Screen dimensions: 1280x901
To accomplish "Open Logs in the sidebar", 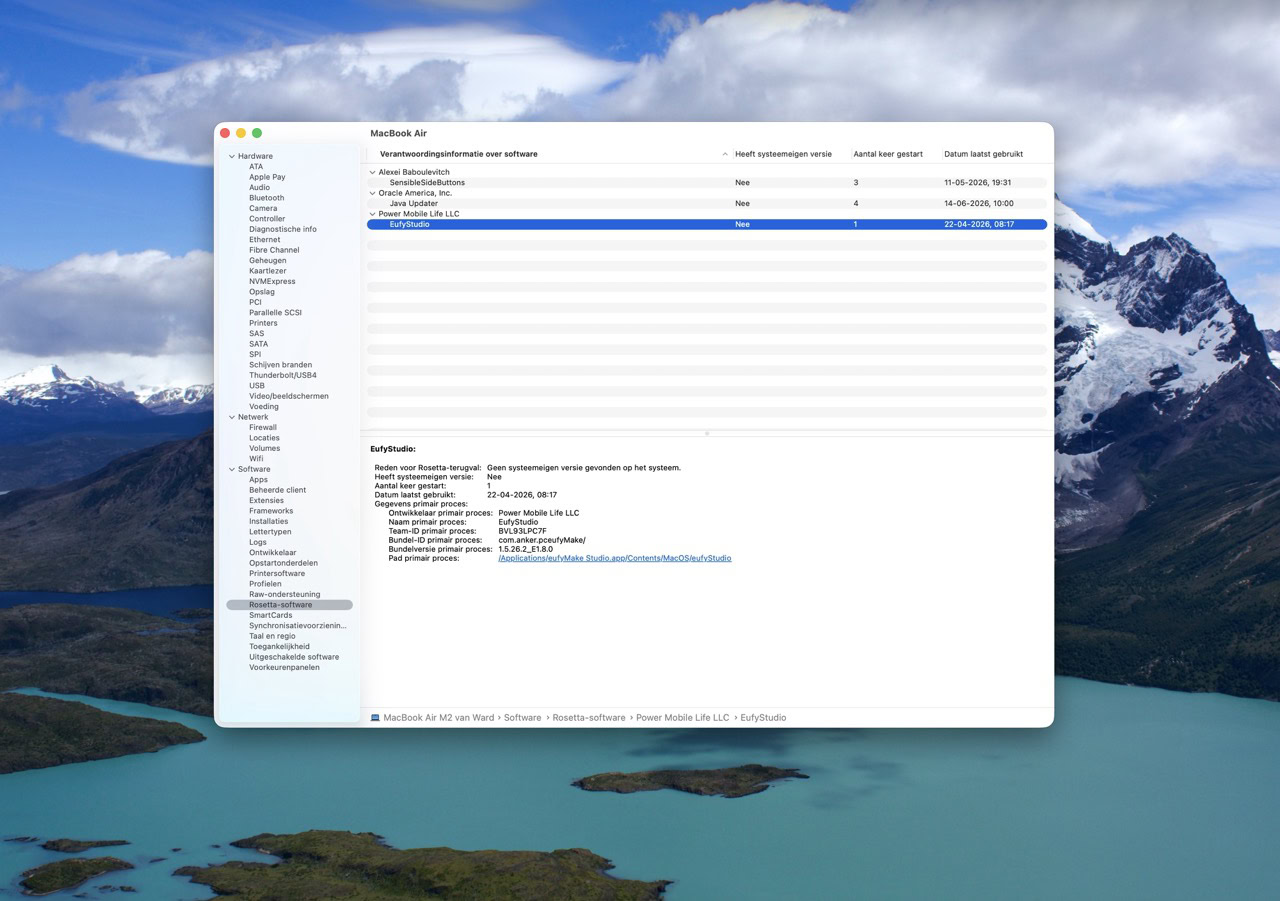I will point(258,542).
